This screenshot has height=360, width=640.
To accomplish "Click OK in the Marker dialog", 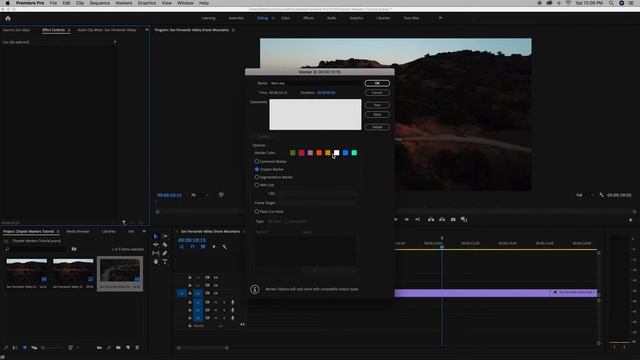I will (x=377, y=83).
